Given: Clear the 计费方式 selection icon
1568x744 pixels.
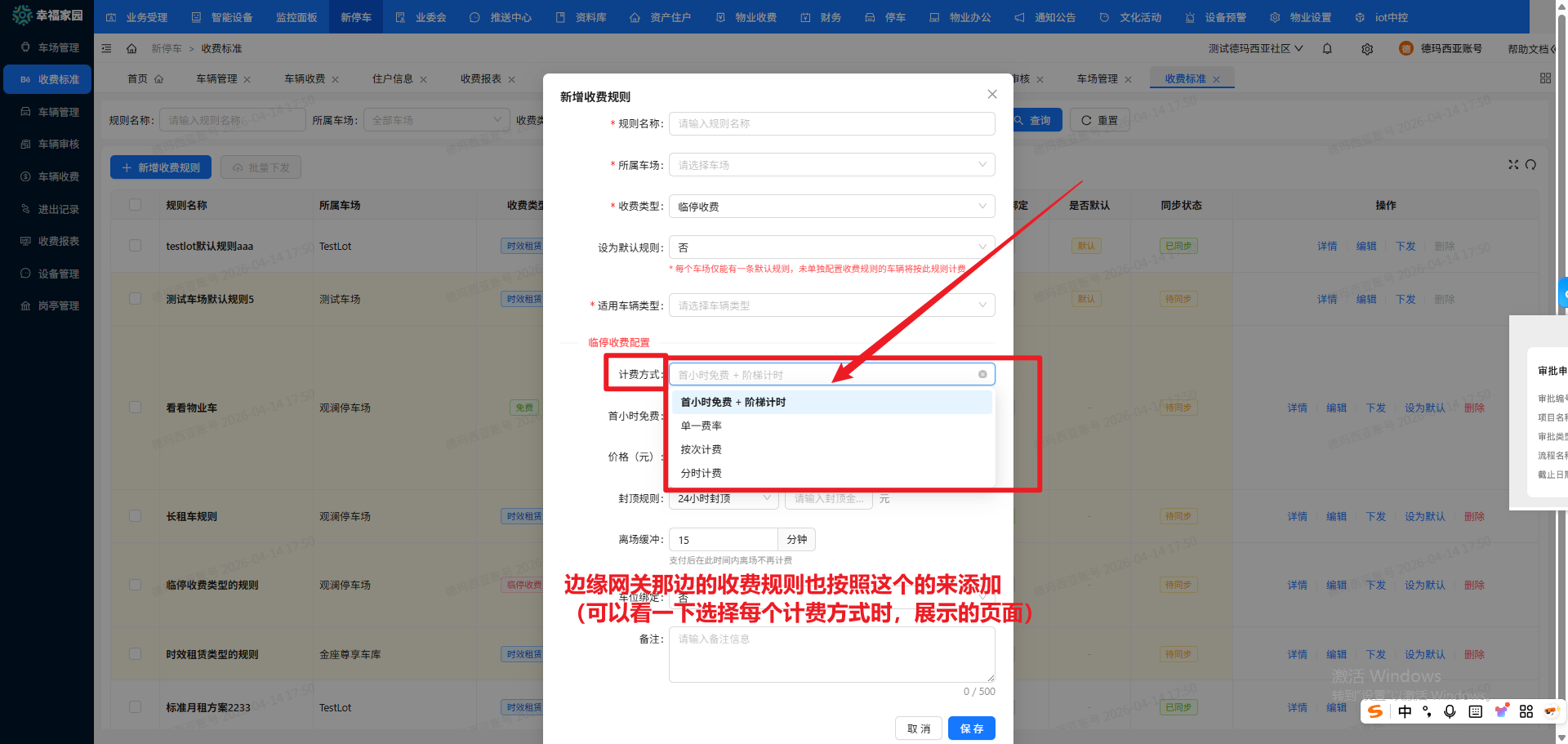Looking at the screenshot, I should (x=982, y=375).
